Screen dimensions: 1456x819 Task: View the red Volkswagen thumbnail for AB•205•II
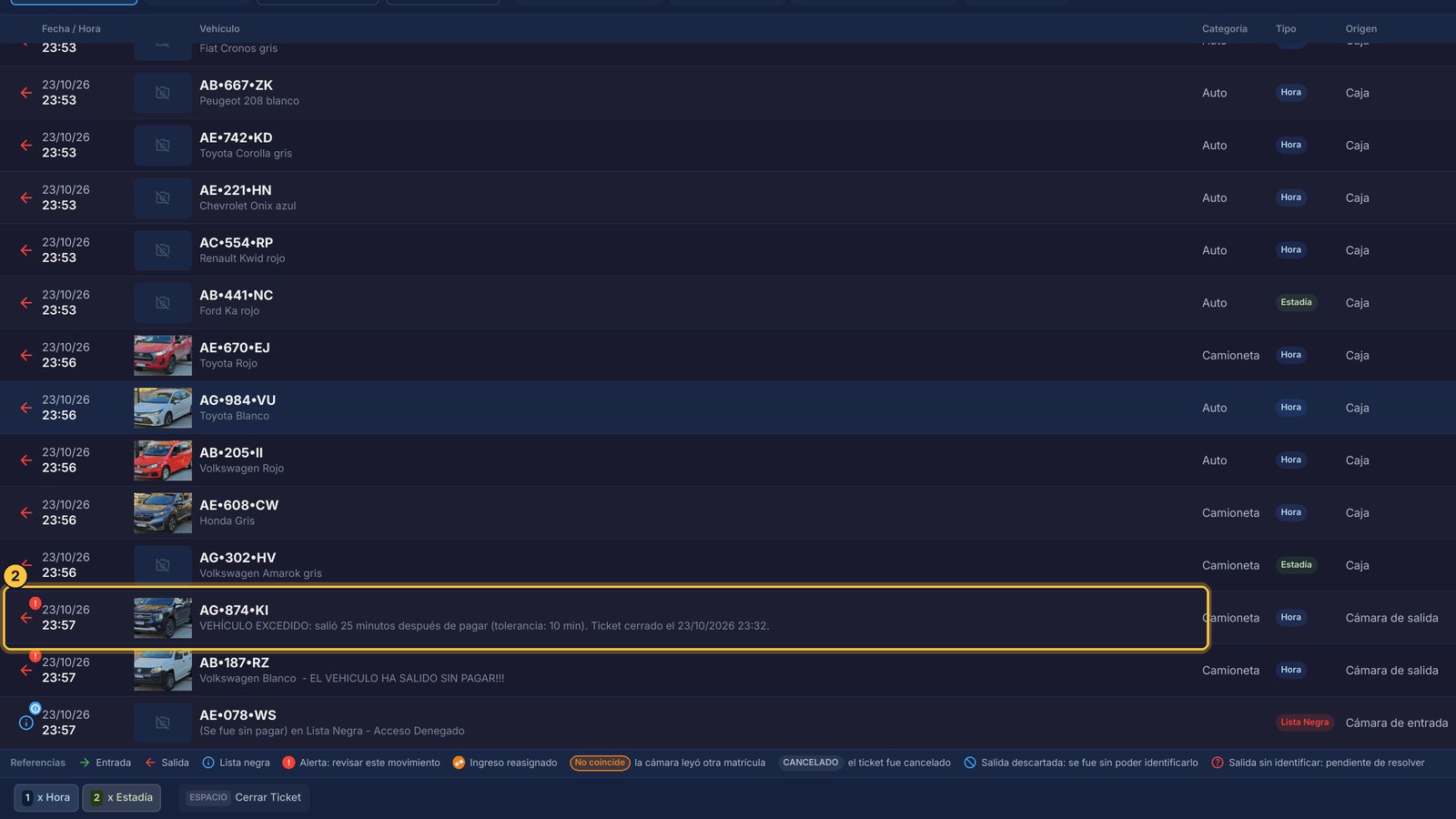pos(163,460)
